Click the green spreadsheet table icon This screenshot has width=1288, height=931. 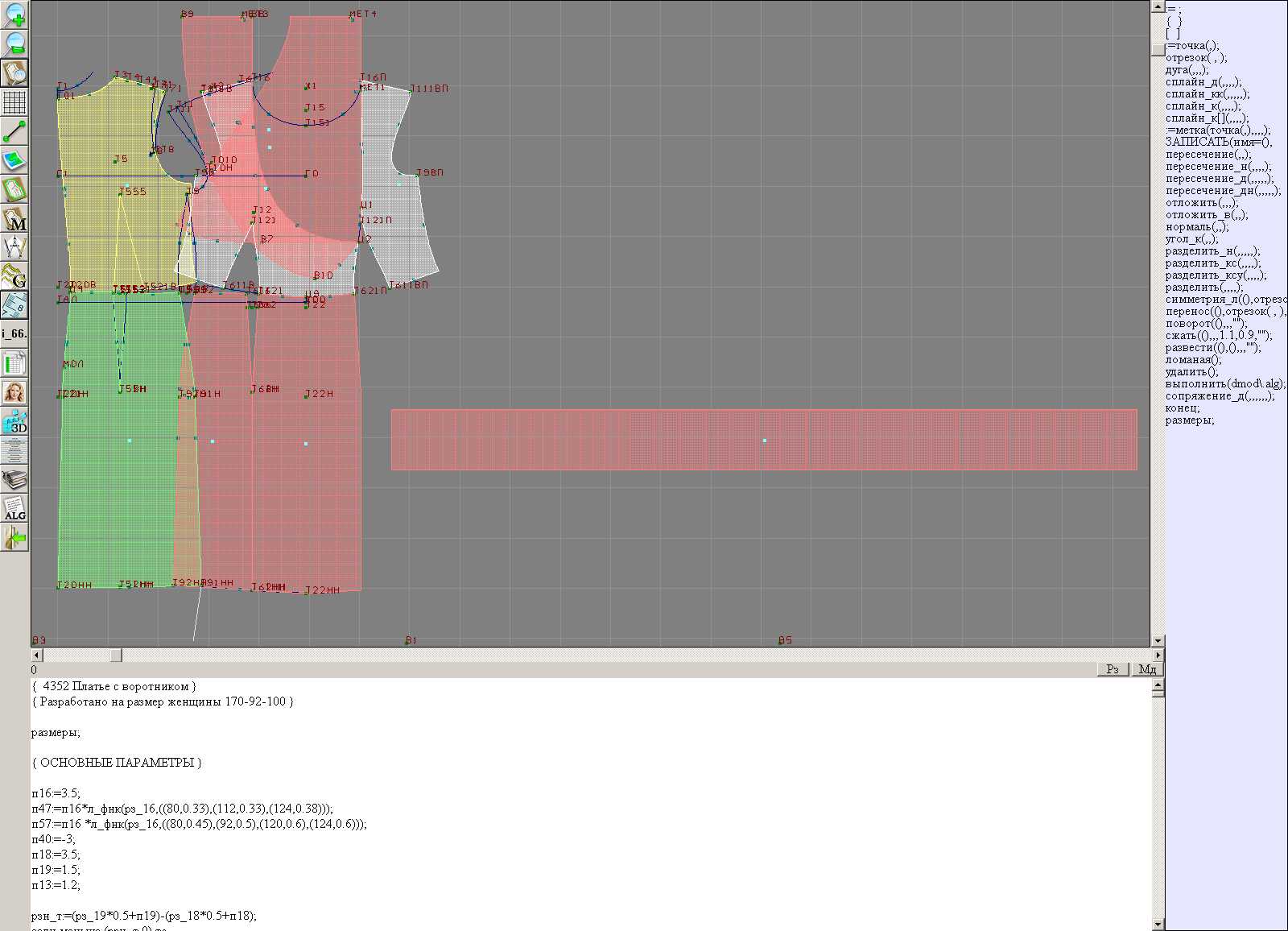coord(14,364)
